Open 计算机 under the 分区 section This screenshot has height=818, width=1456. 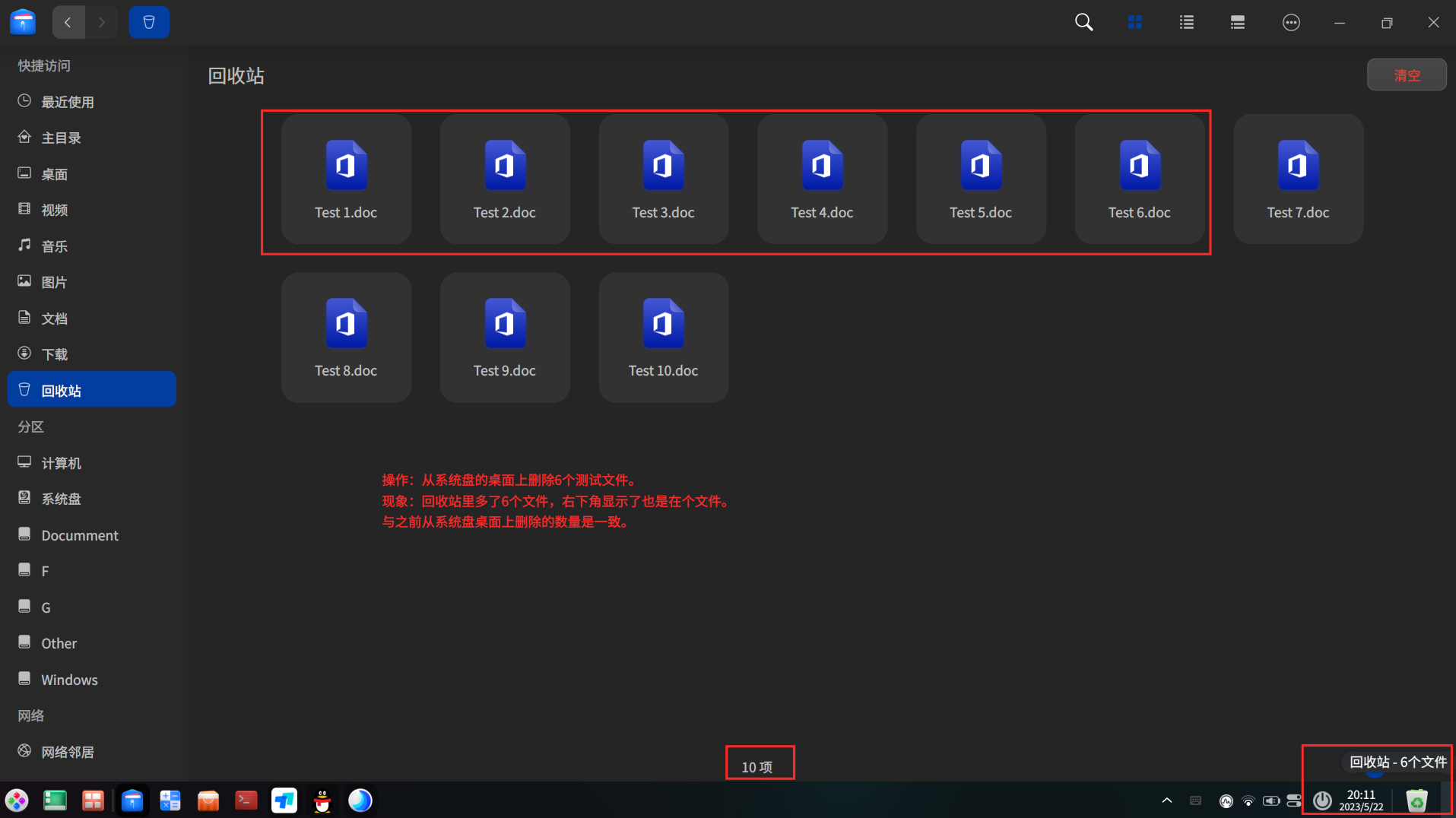coord(60,462)
